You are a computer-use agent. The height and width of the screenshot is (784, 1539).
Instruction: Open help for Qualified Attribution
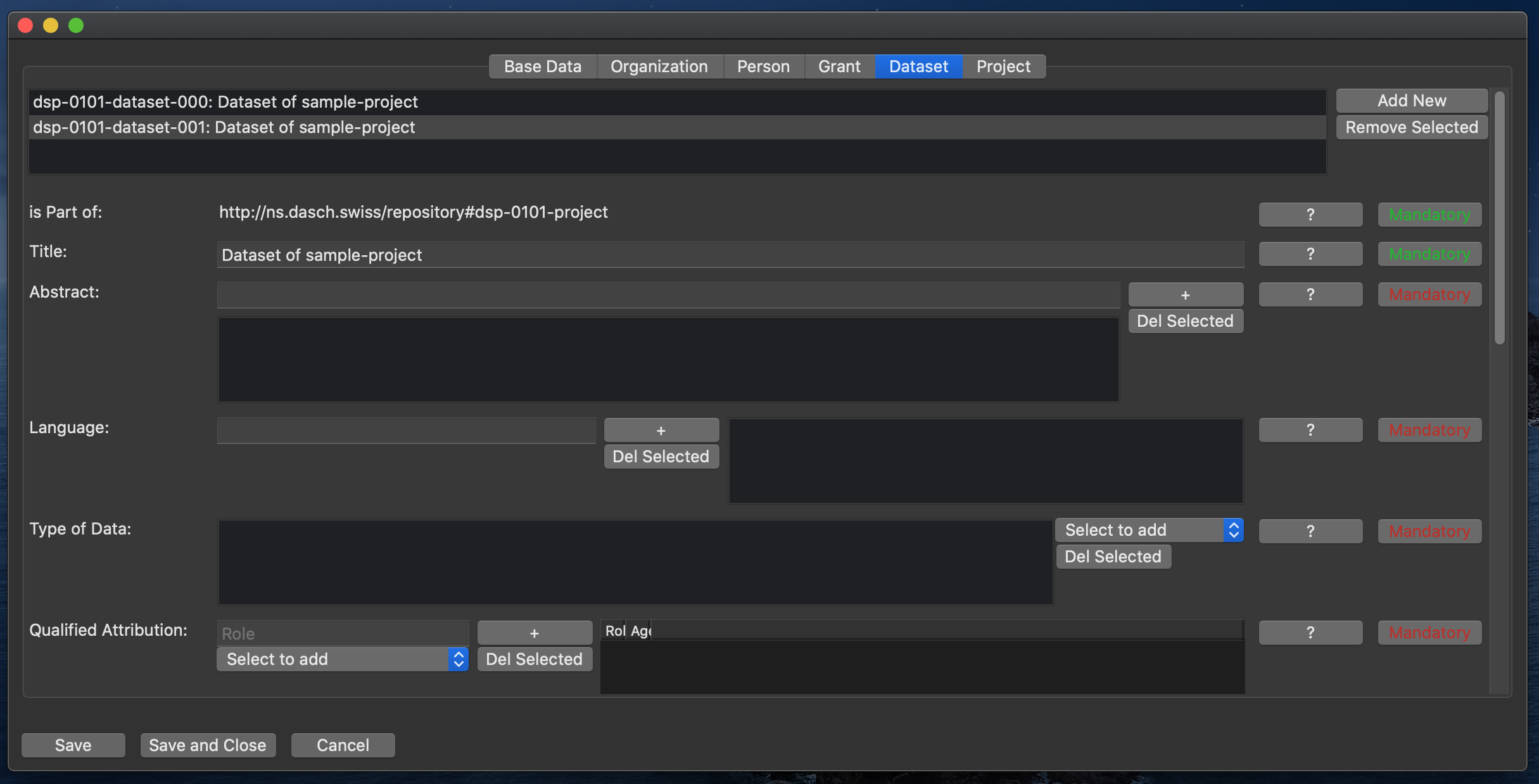click(1310, 633)
